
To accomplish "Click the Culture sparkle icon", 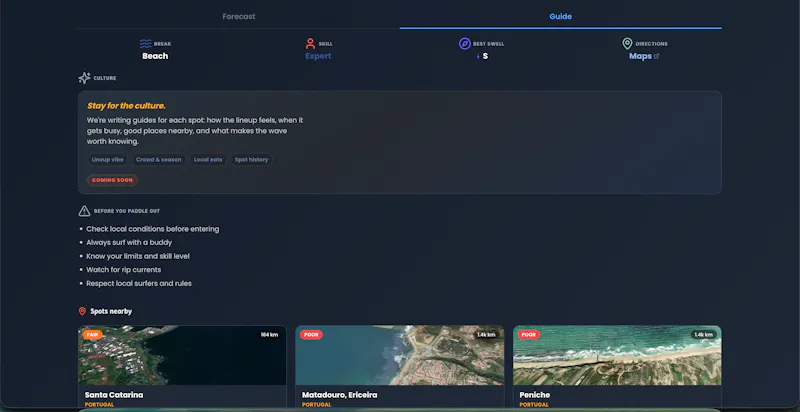I will [x=84, y=78].
